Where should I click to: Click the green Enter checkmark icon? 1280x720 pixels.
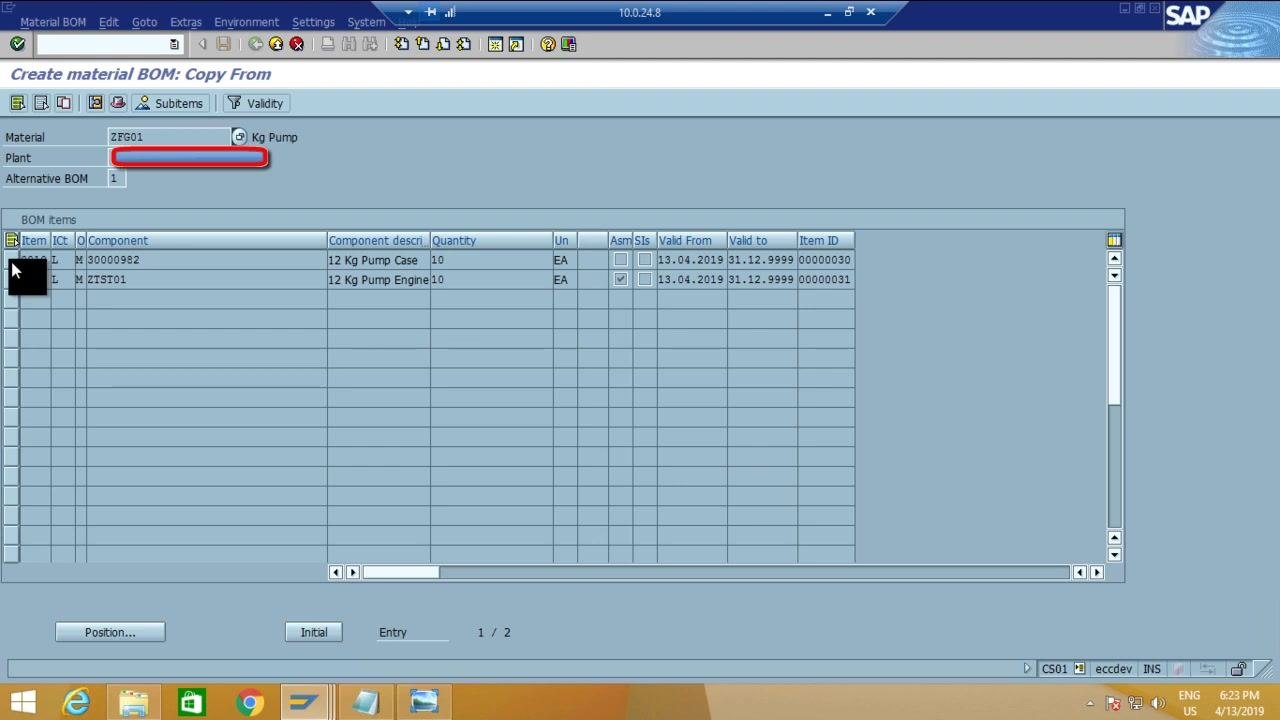tap(17, 44)
